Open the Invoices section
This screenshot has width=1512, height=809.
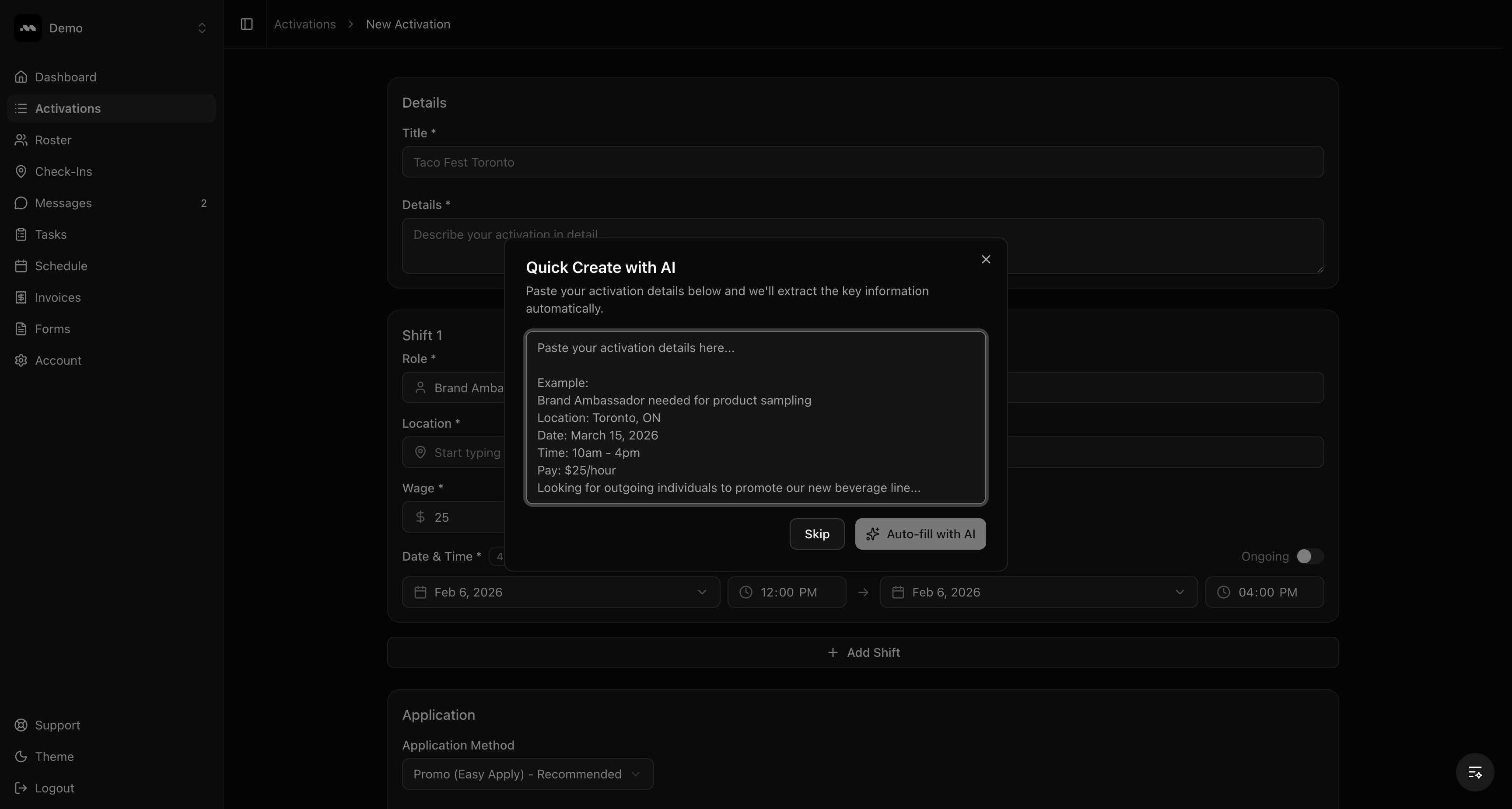point(57,297)
